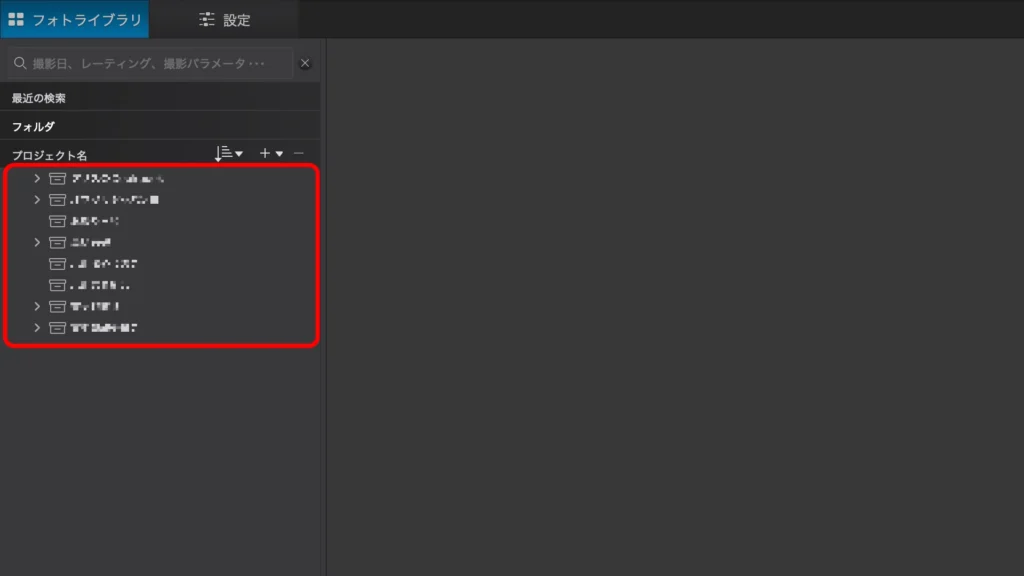The image size is (1024, 576).
Task: Expand the second project in the list
Action: 37,200
